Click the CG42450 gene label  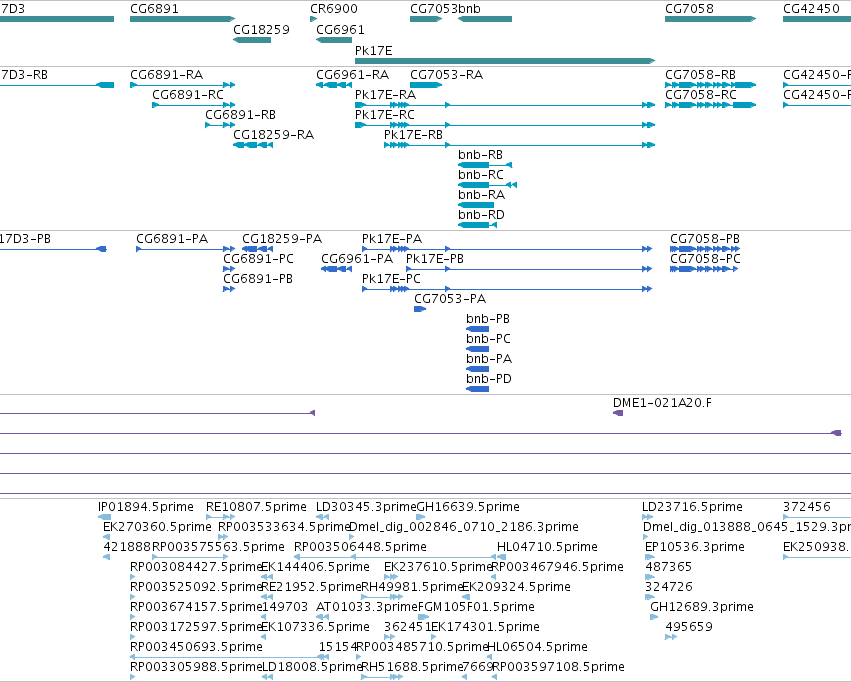pos(811,9)
